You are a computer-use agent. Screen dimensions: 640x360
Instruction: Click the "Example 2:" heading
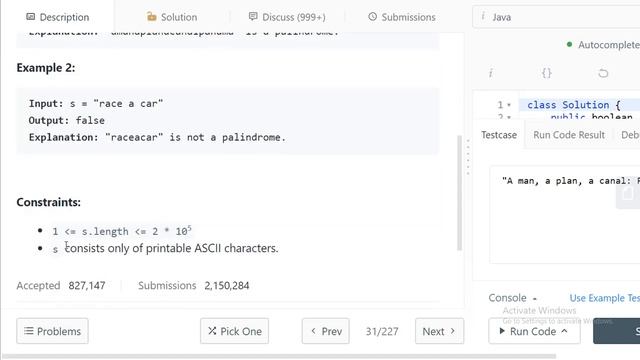pos(46,68)
